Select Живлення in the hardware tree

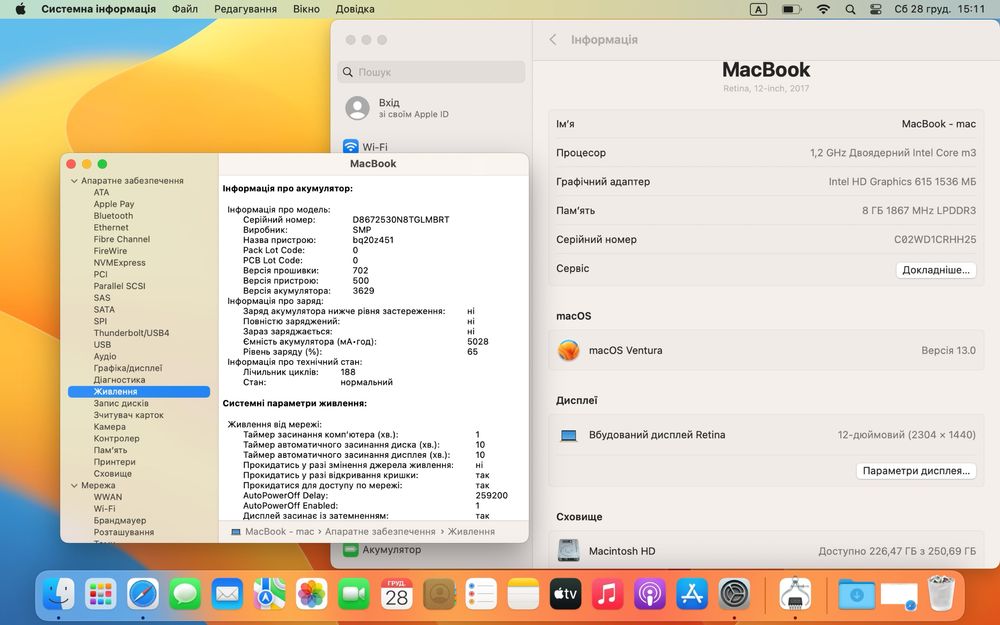click(x=139, y=392)
